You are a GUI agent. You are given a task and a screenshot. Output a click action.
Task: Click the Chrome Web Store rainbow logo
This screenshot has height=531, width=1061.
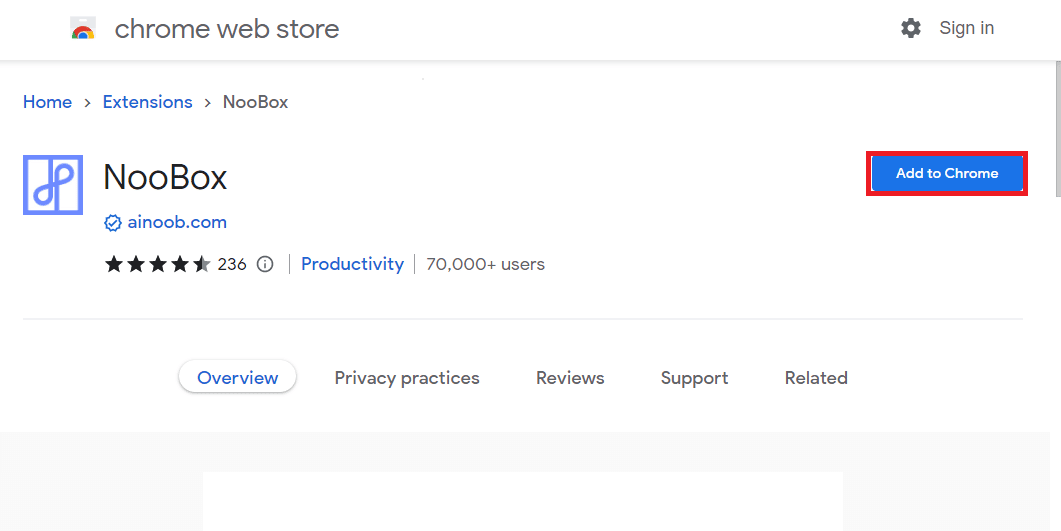83,29
